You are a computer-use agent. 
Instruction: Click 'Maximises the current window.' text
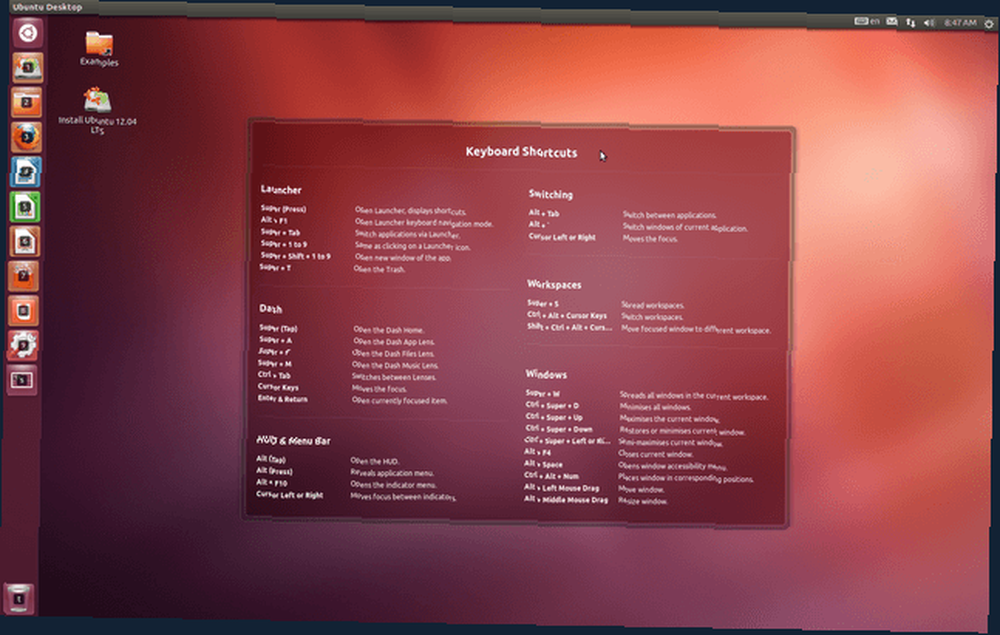670,419
